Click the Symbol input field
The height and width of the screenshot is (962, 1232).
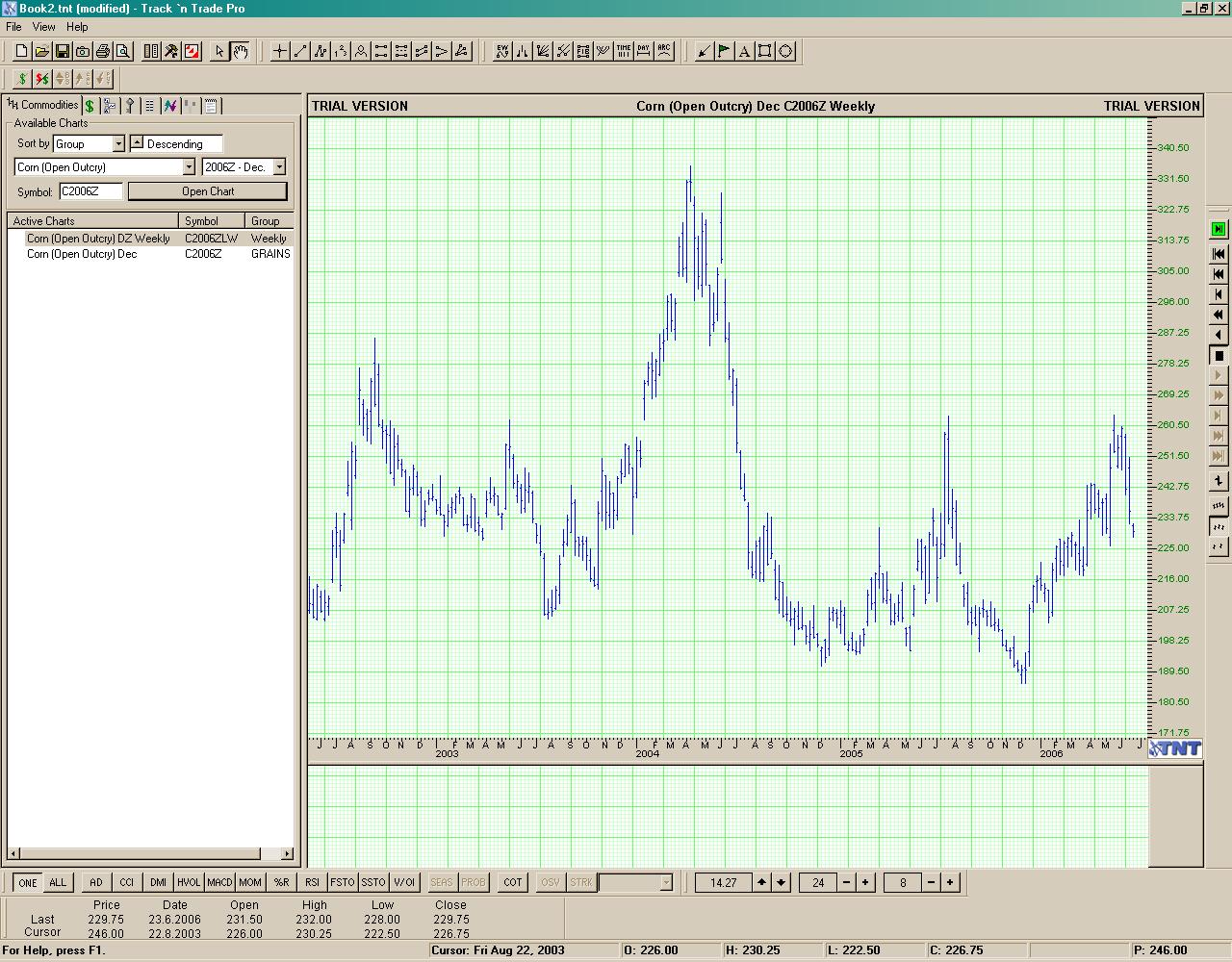tap(90, 191)
